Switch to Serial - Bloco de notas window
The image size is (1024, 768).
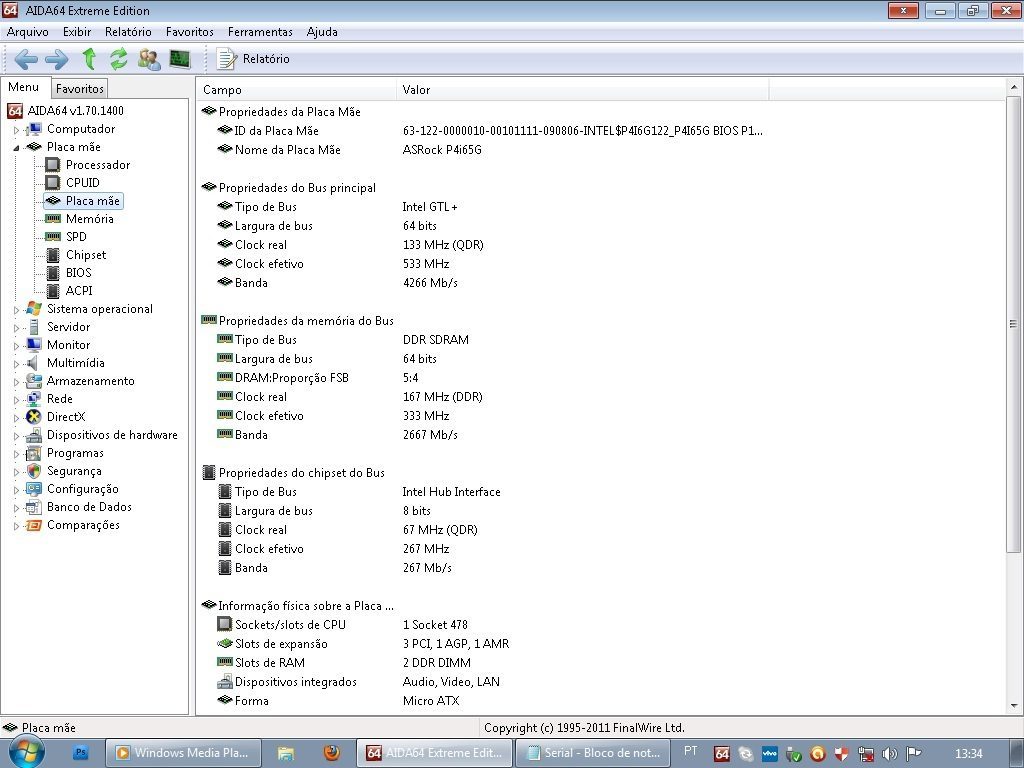click(593, 753)
